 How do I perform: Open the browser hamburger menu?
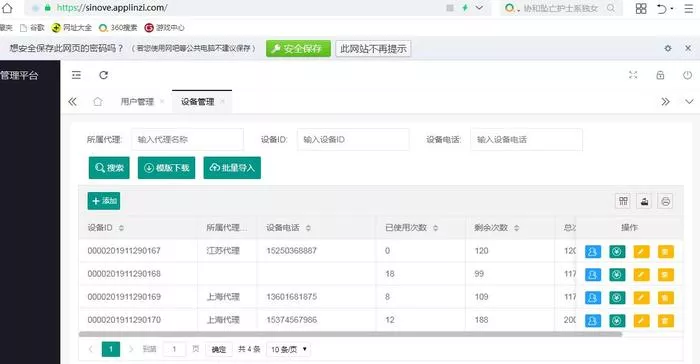pos(689,8)
